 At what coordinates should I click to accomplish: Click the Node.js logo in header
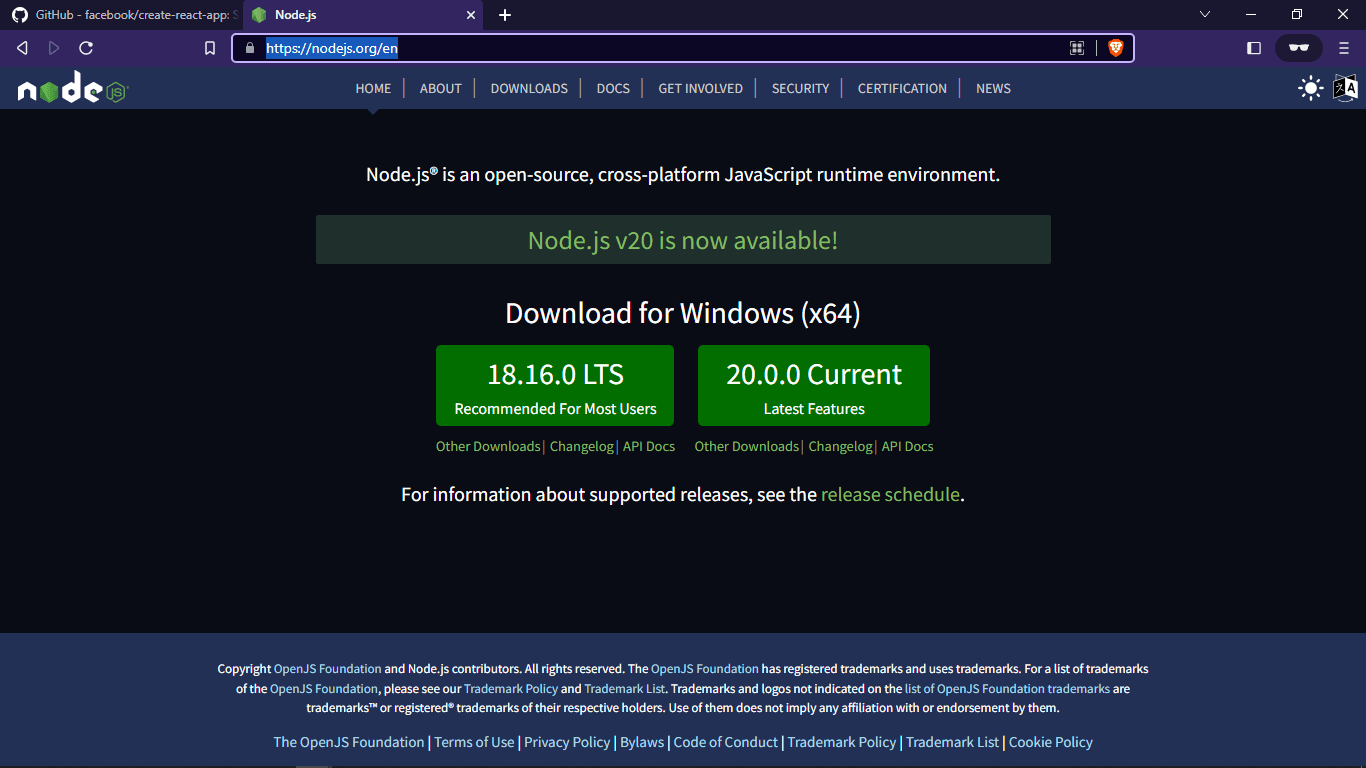click(x=73, y=89)
